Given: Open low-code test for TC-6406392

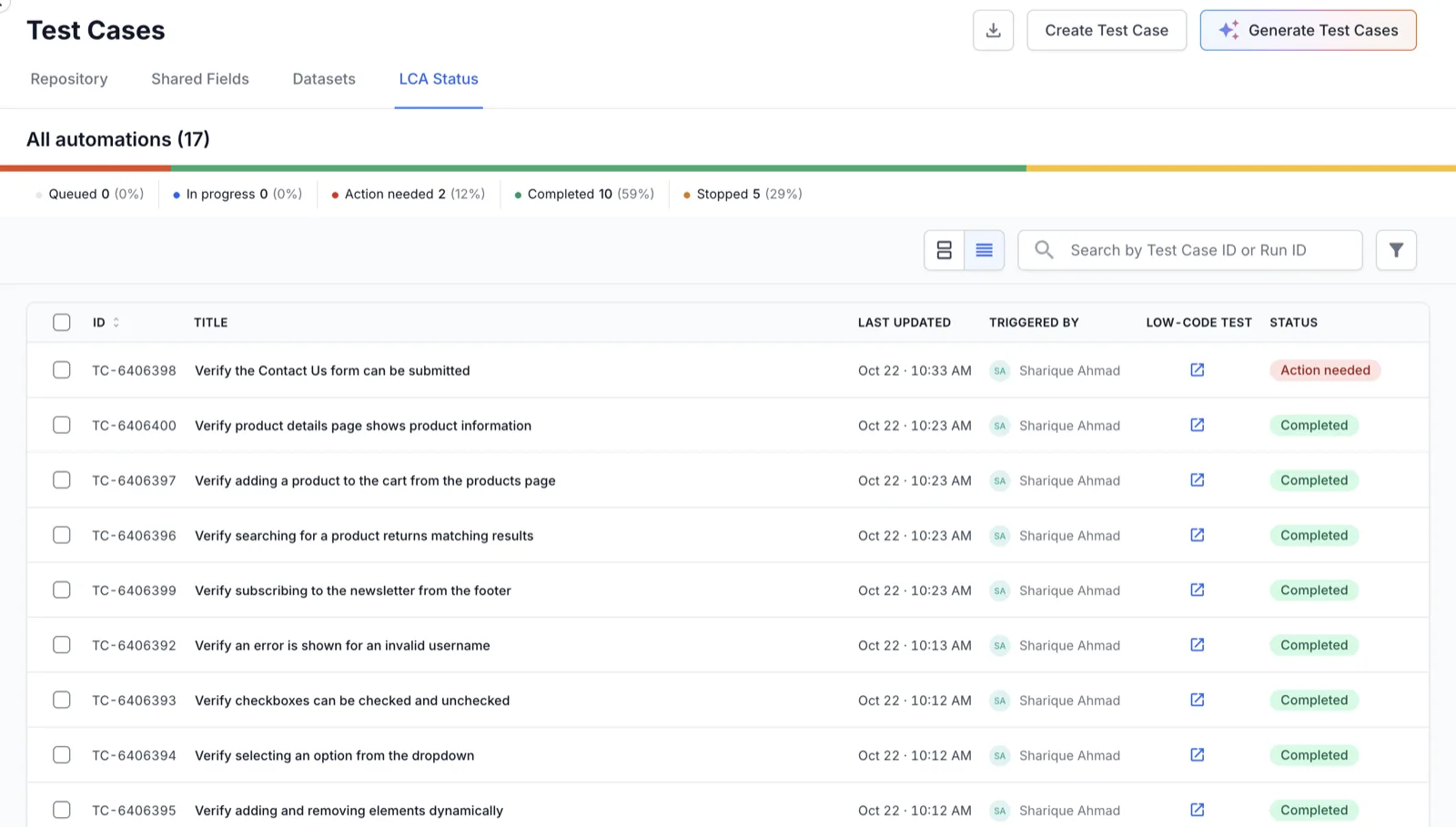Looking at the screenshot, I should point(1198,645).
